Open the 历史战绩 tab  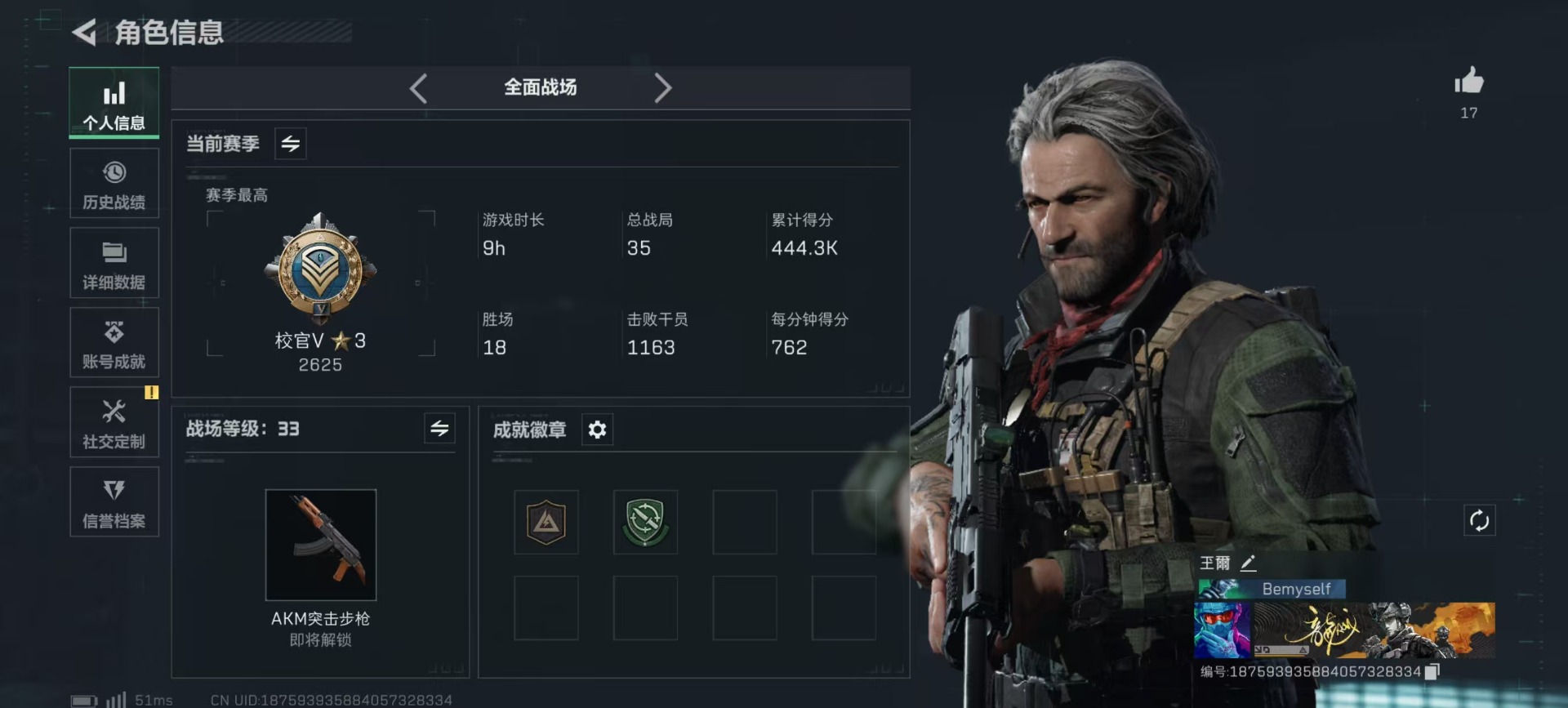(x=114, y=184)
